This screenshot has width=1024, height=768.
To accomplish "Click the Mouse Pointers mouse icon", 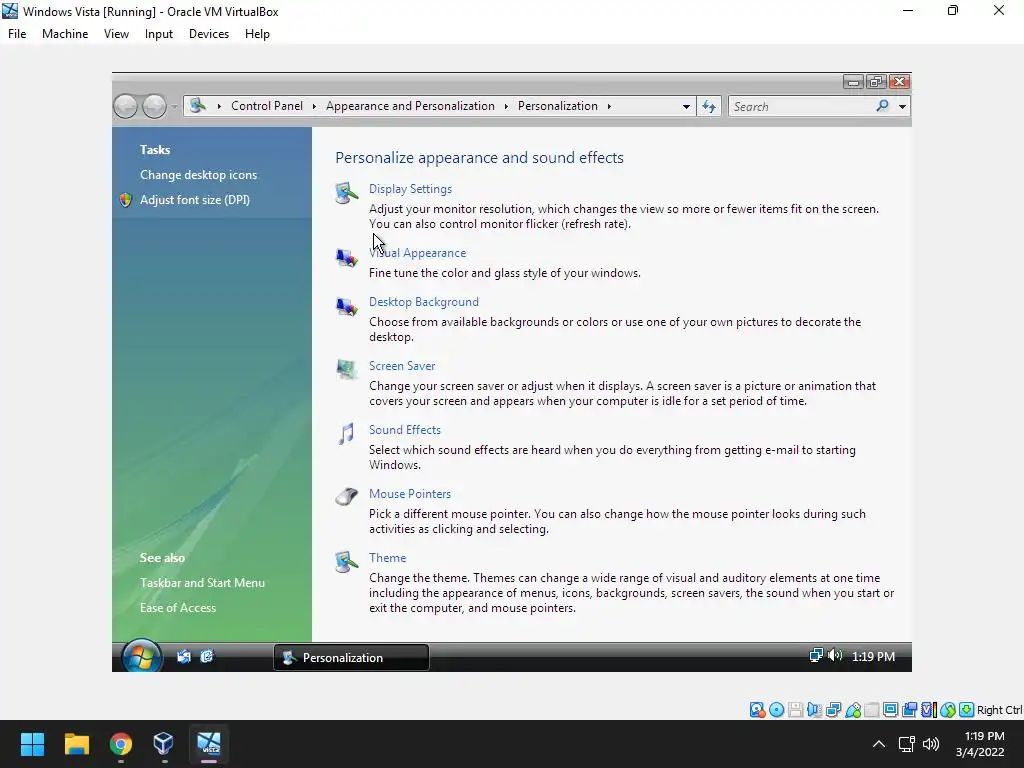I will (x=347, y=497).
